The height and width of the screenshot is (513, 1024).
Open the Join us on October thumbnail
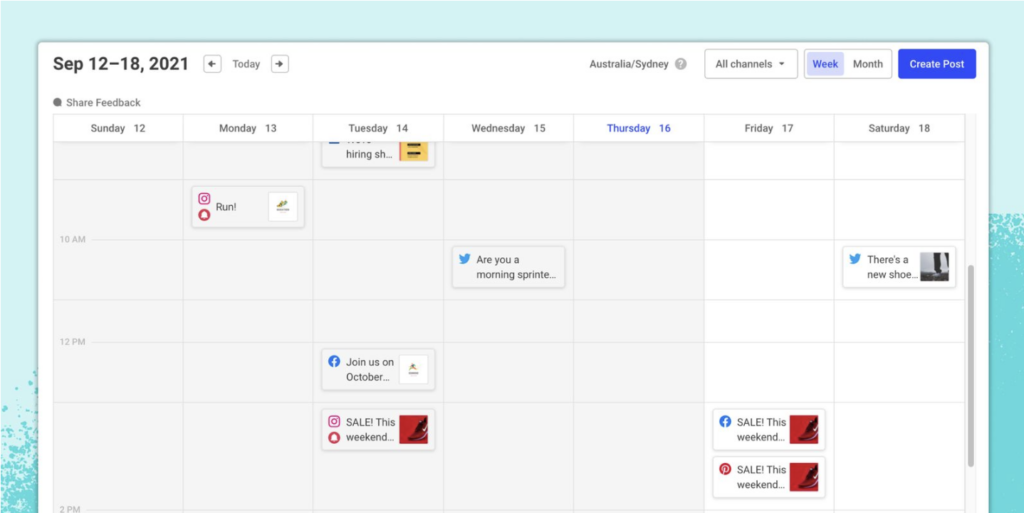413,369
